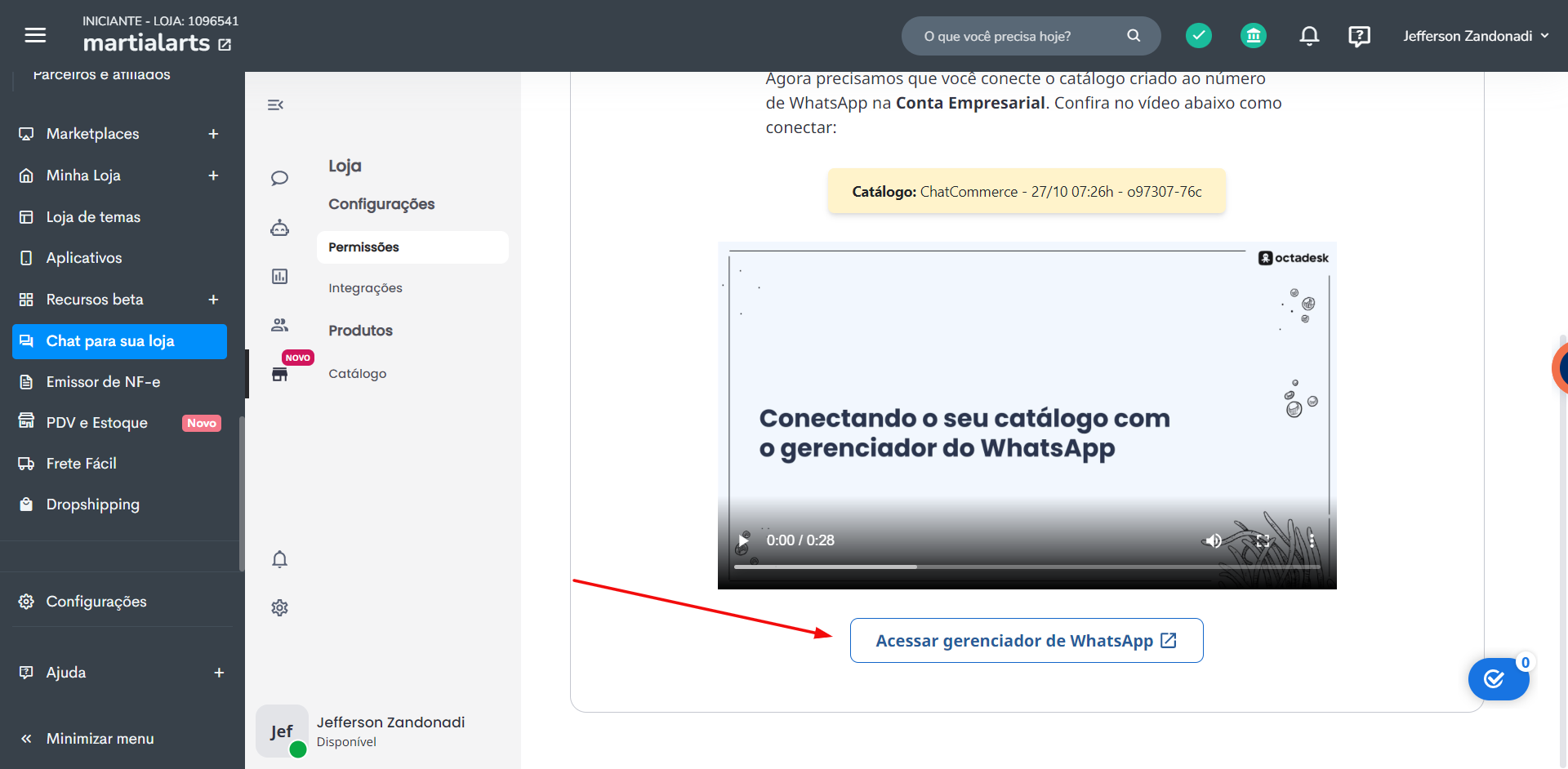Open Ajuda menu item

point(119,673)
